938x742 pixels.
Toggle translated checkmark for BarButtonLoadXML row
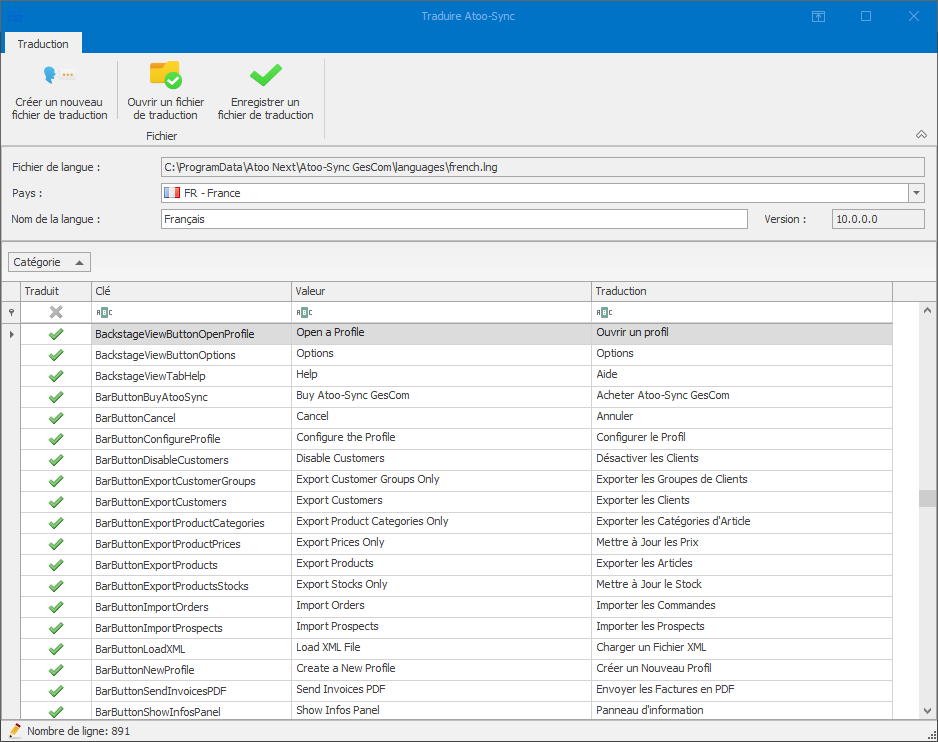coord(56,649)
